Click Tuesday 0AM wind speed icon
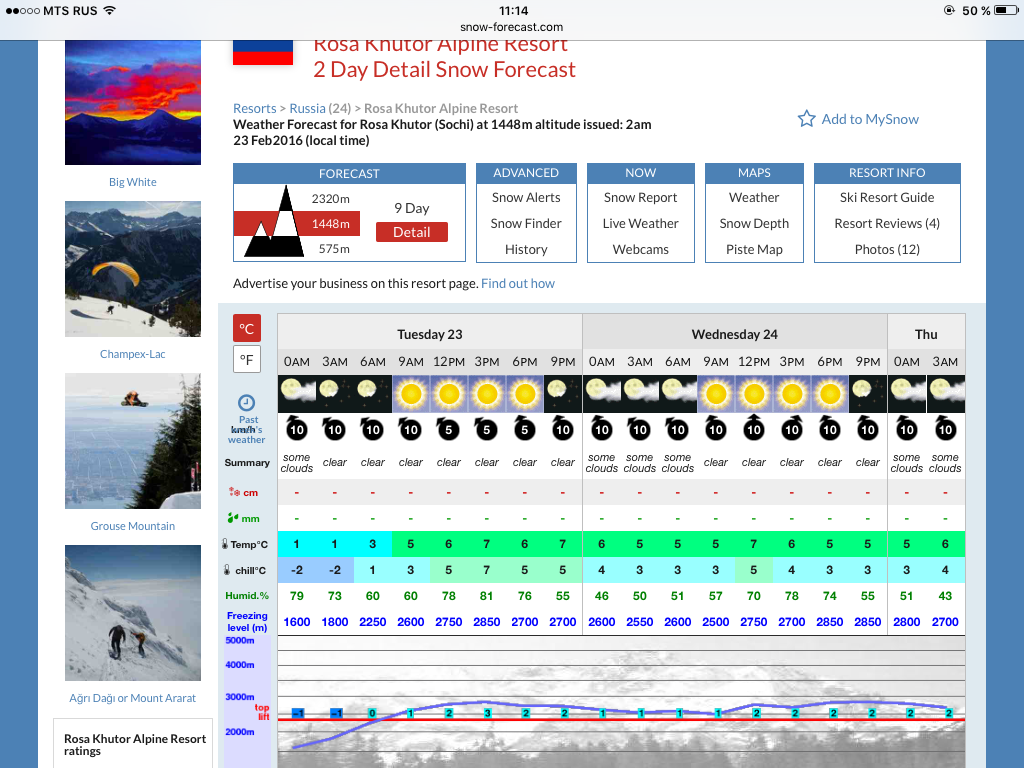Viewport: 1024px width, 768px height. pyautogui.click(x=296, y=428)
